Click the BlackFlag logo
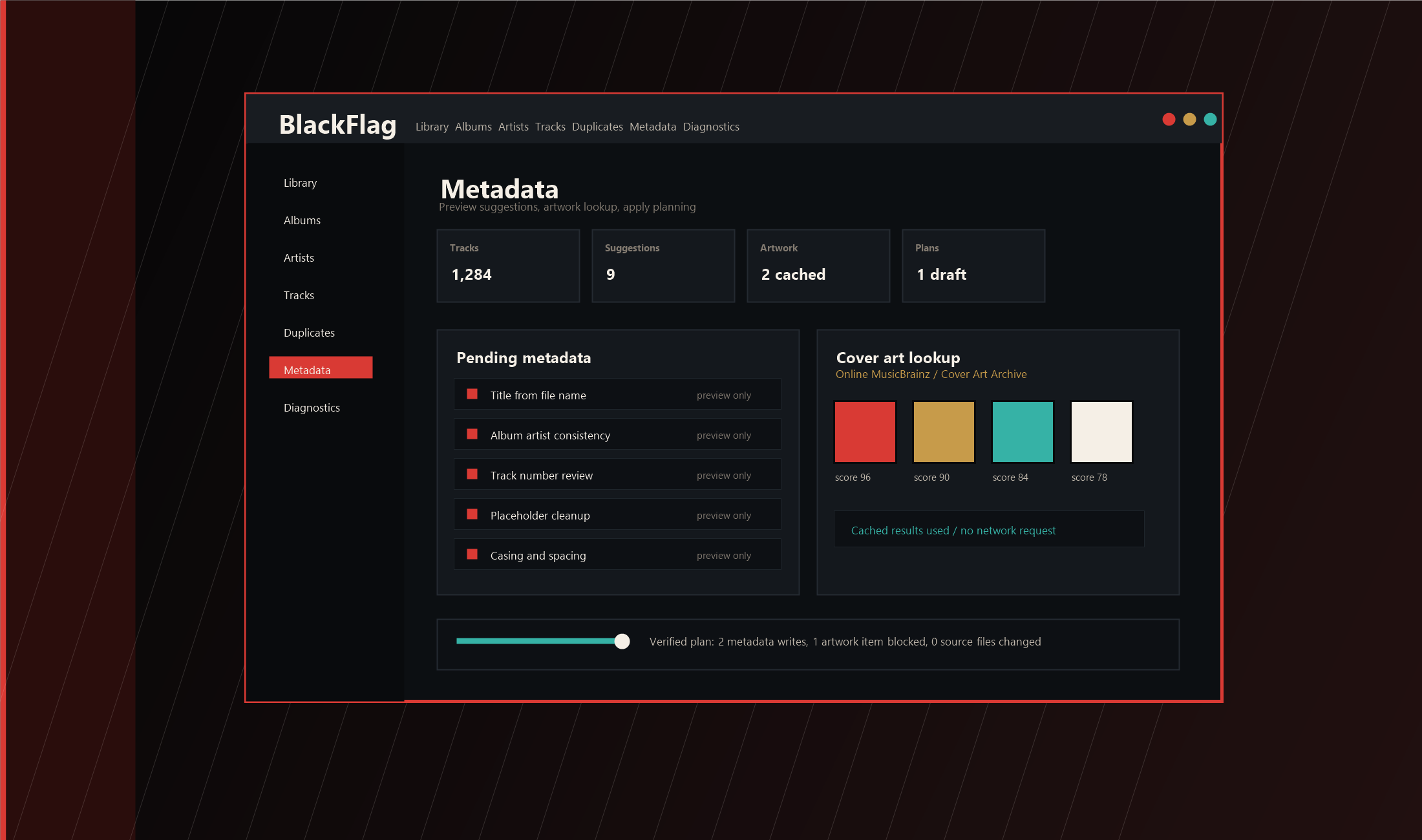The image size is (1422, 840). 337,125
